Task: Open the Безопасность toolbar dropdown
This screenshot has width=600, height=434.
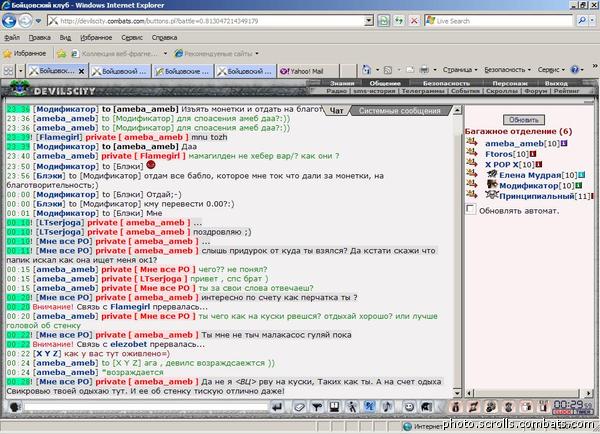Action: 507,70
